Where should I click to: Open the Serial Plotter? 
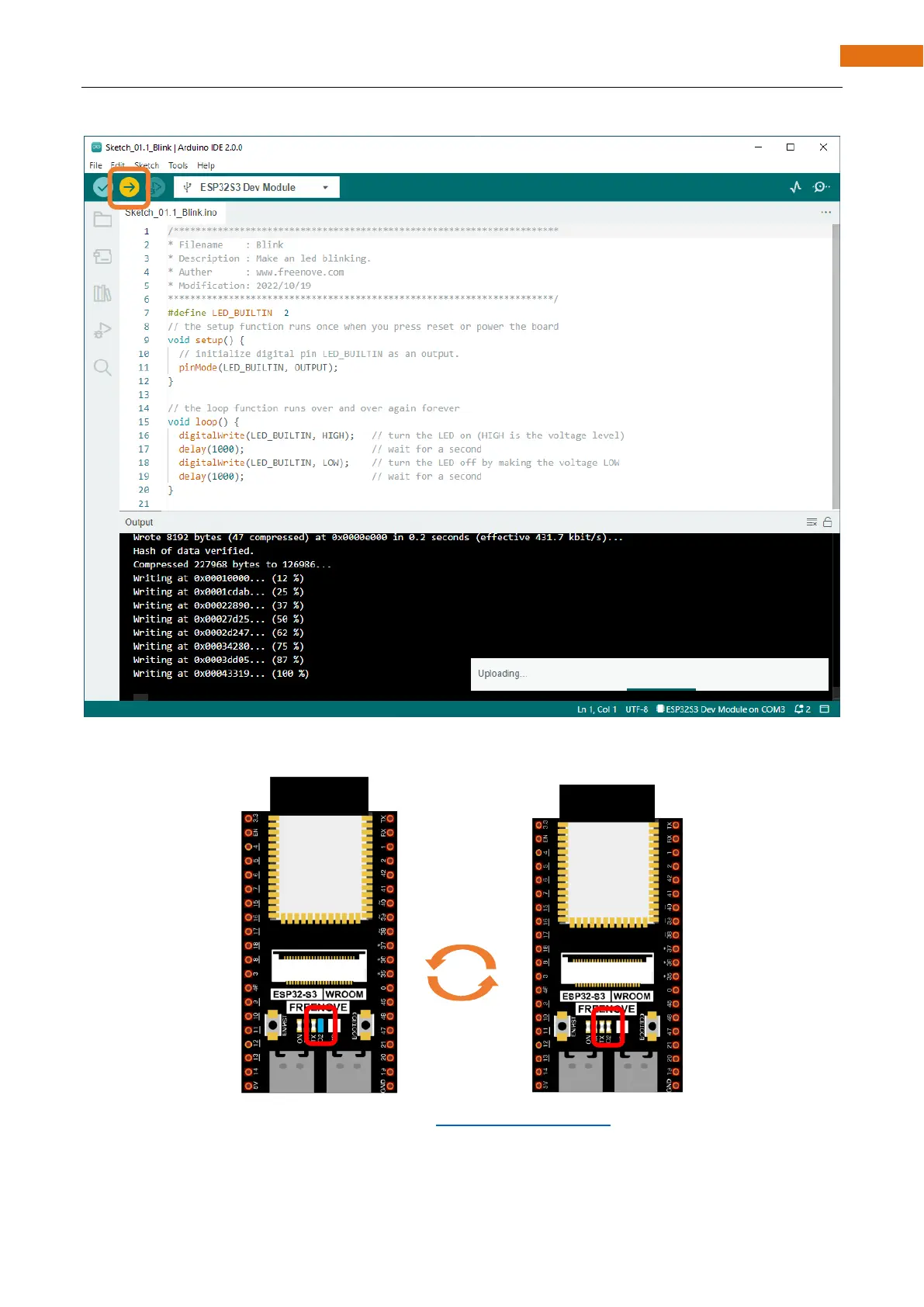point(795,187)
